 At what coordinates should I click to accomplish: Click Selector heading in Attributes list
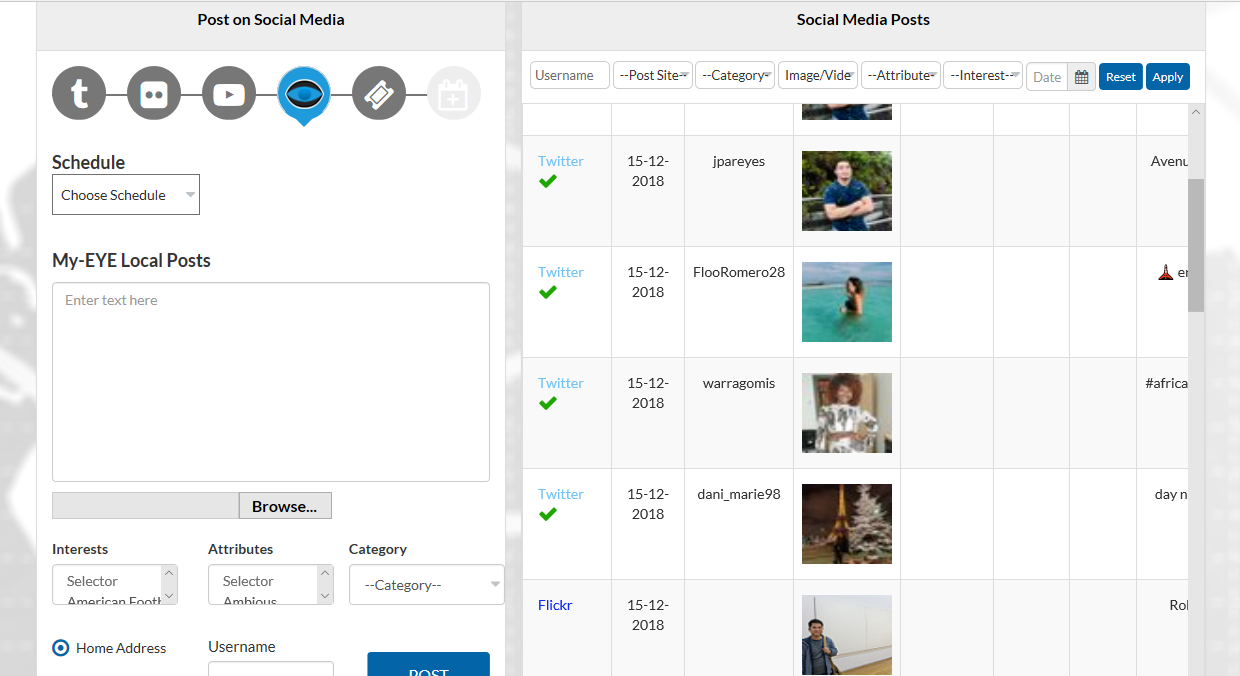tap(248, 581)
